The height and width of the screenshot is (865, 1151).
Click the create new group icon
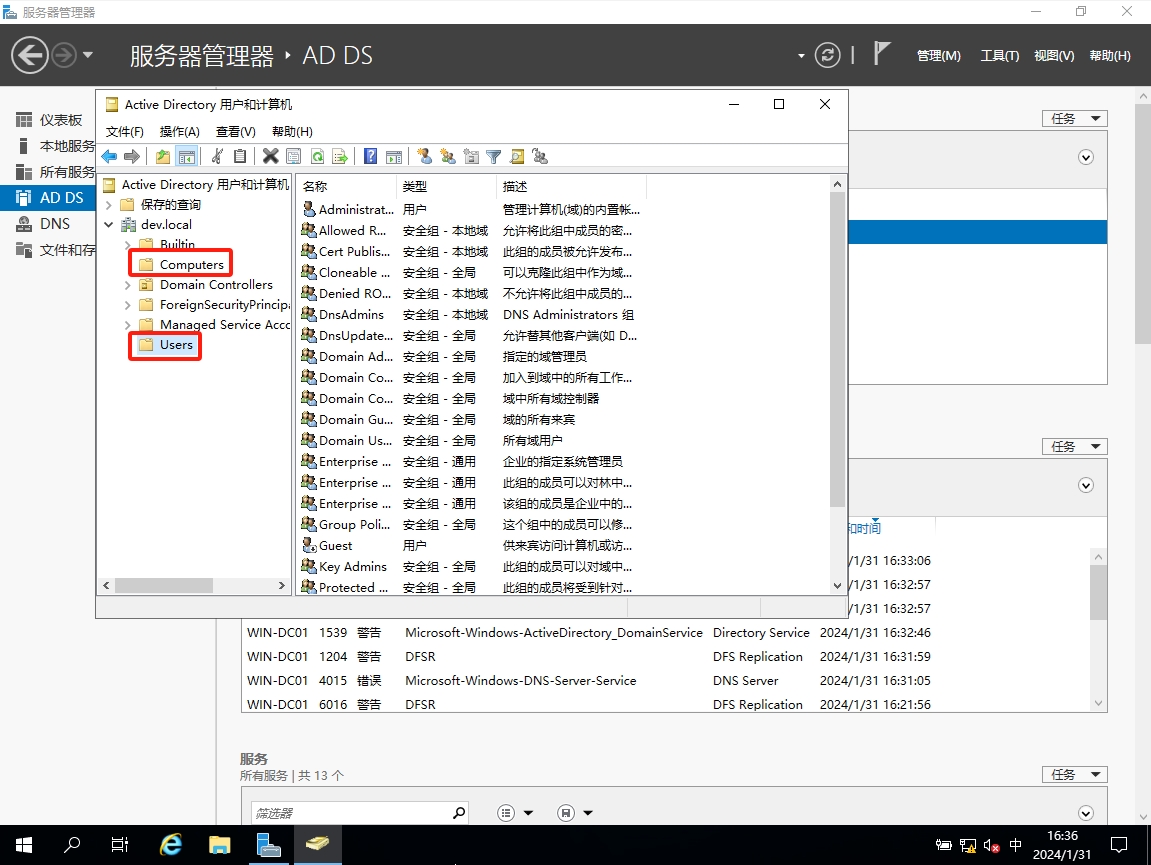(447, 156)
